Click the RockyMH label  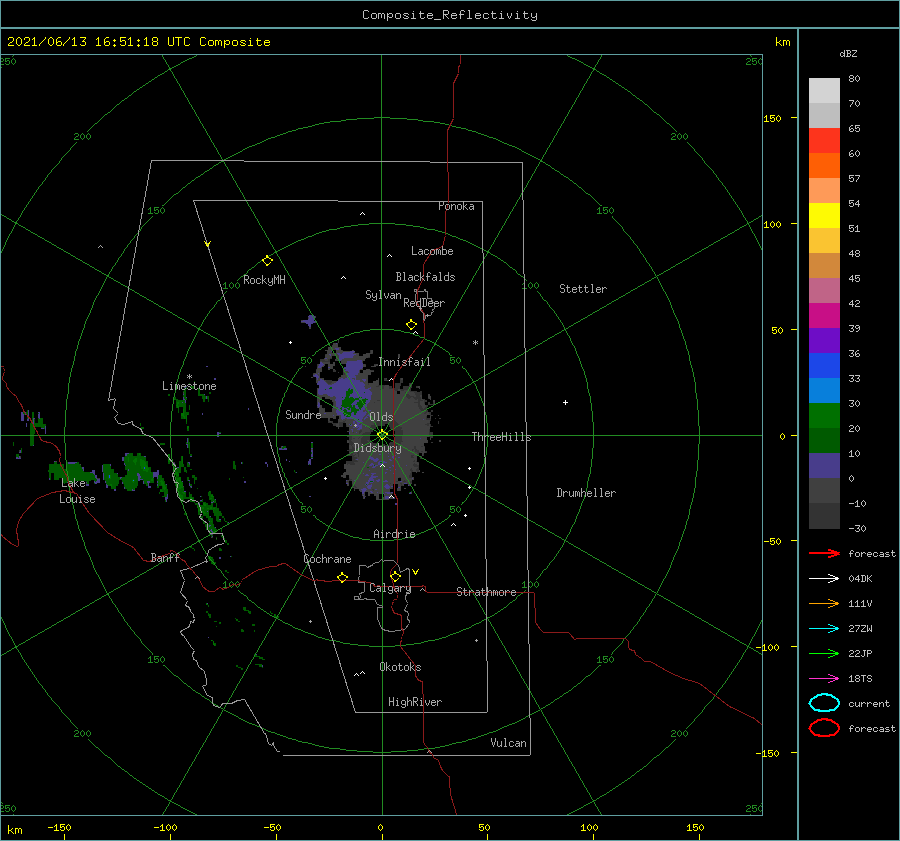click(x=264, y=280)
